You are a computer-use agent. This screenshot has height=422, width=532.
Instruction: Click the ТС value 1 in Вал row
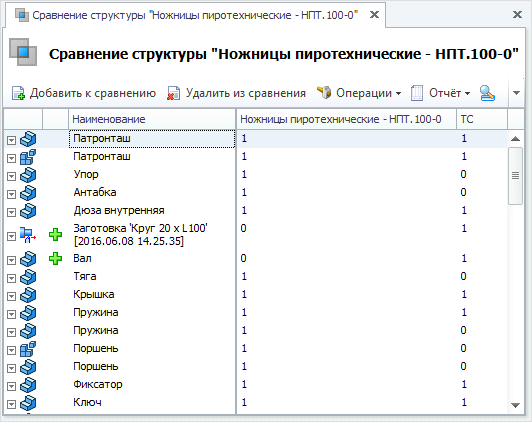point(464,258)
